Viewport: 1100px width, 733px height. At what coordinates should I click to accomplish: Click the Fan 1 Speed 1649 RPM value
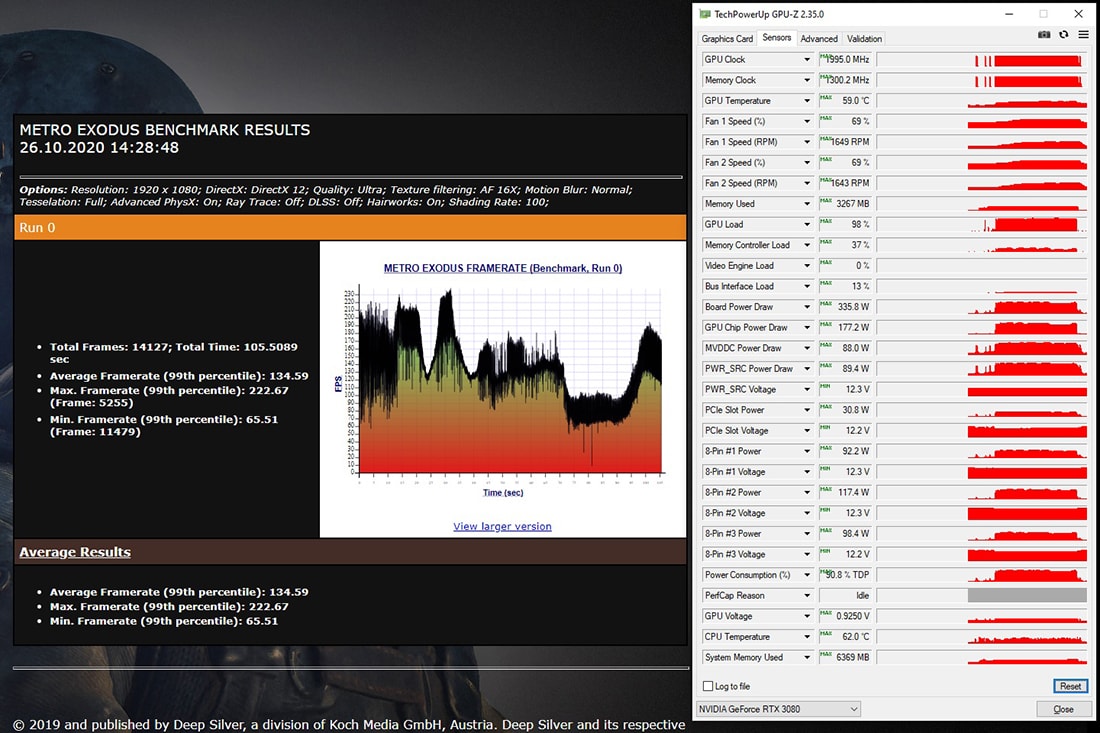pos(845,142)
